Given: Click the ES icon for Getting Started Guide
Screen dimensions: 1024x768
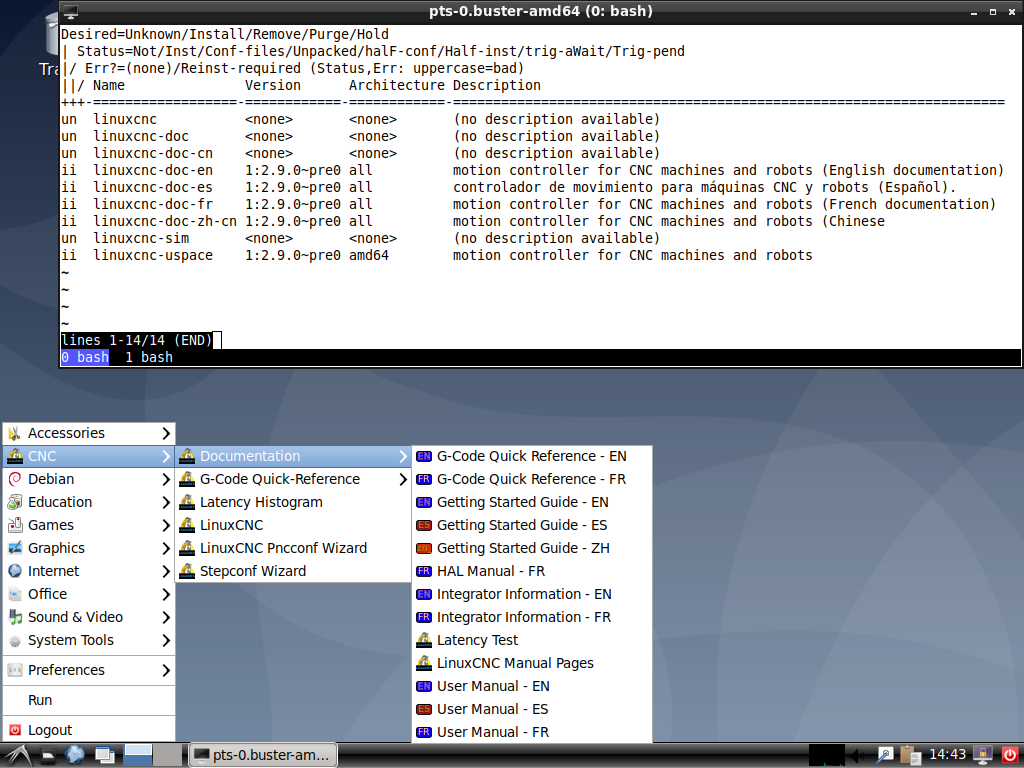Looking at the screenshot, I should pyautogui.click(x=424, y=525).
